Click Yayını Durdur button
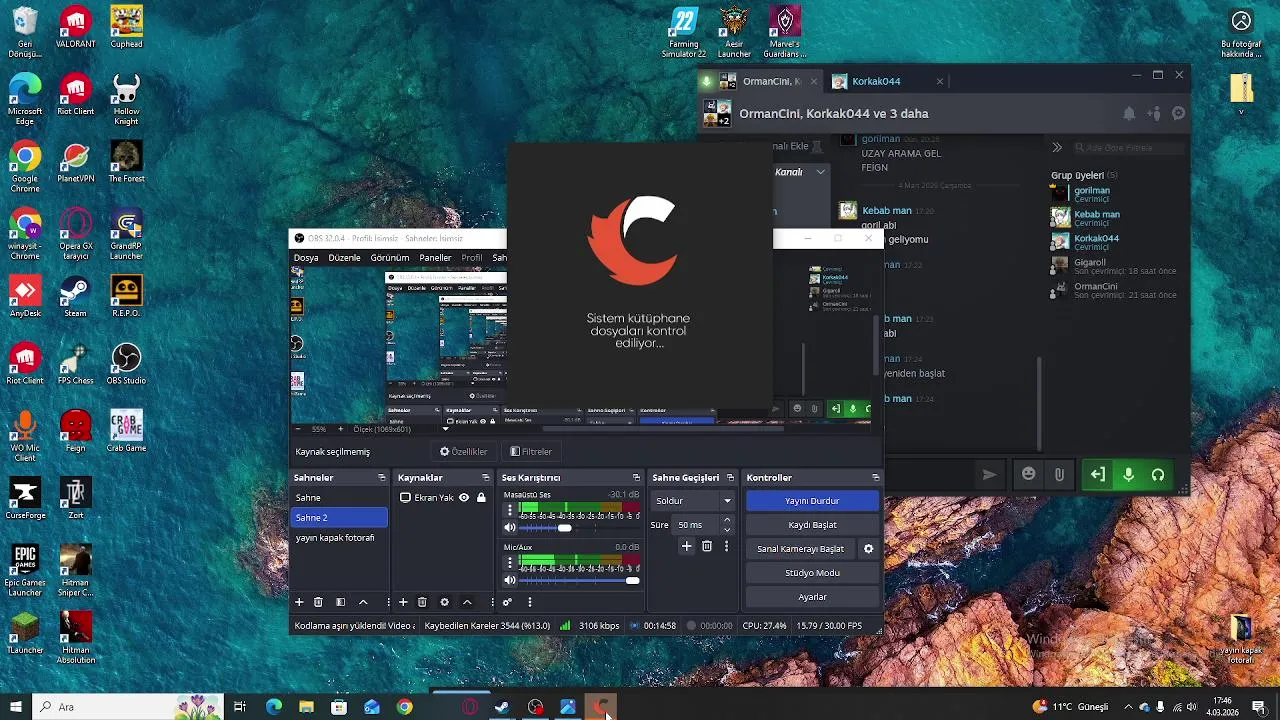 pos(812,501)
